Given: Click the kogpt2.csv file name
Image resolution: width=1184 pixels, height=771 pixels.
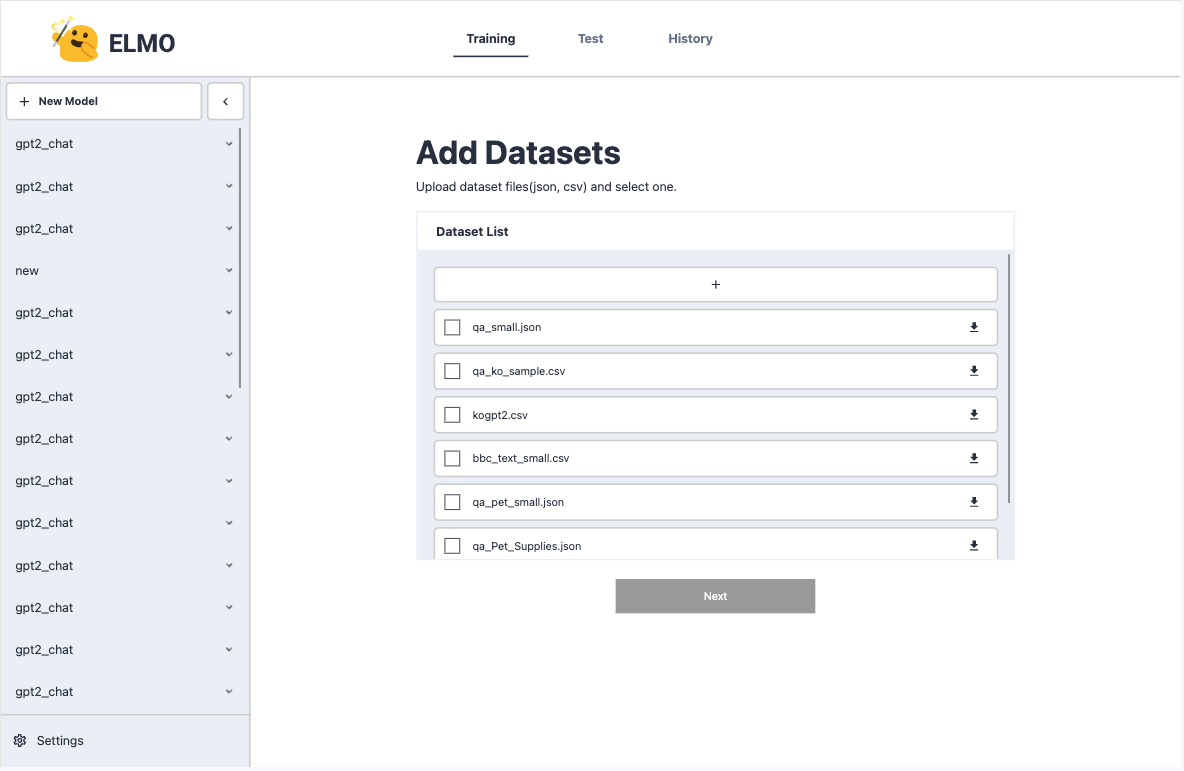Looking at the screenshot, I should pyautogui.click(x=500, y=415).
